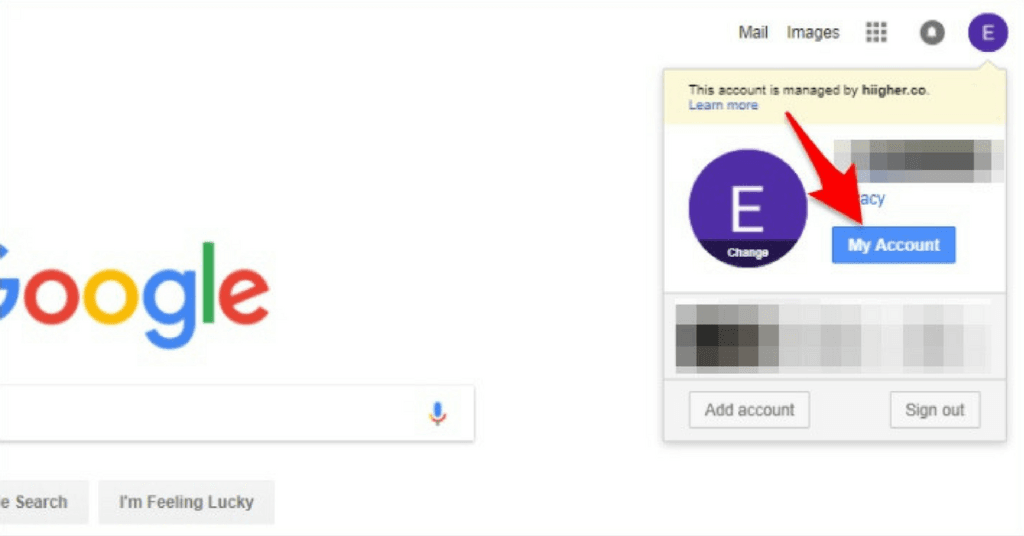Open the notifications bell icon

tap(932, 32)
